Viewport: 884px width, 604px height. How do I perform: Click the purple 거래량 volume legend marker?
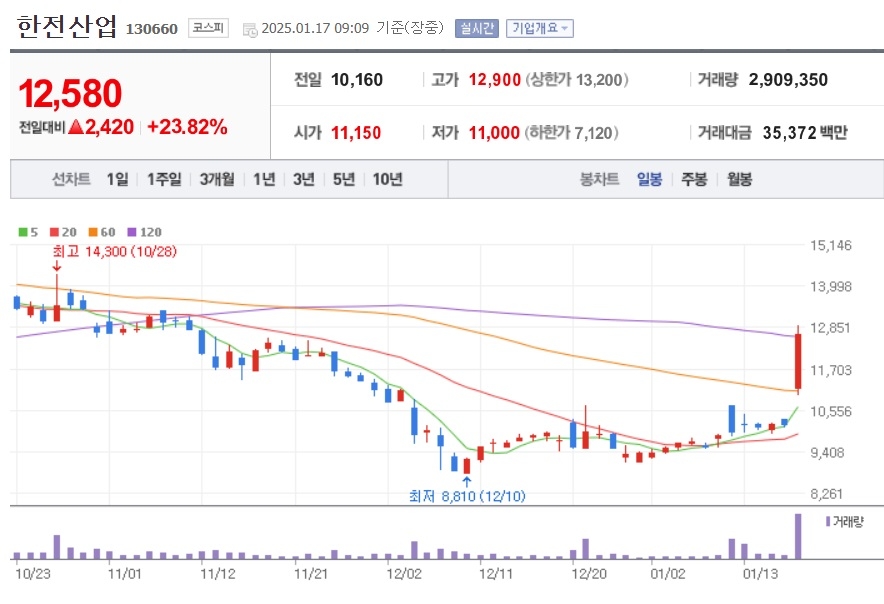[x=828, y=522]
